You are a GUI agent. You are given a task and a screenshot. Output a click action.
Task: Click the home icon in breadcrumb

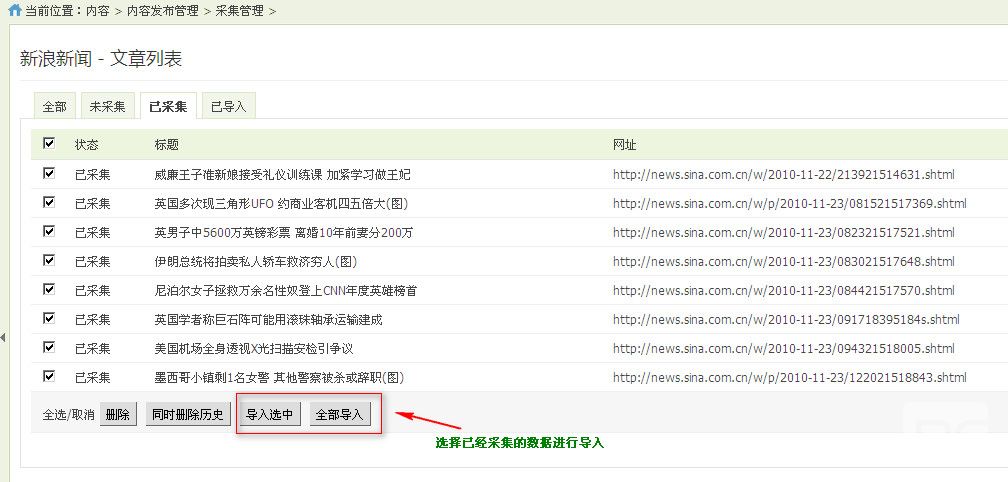click(x=14, y=10)
